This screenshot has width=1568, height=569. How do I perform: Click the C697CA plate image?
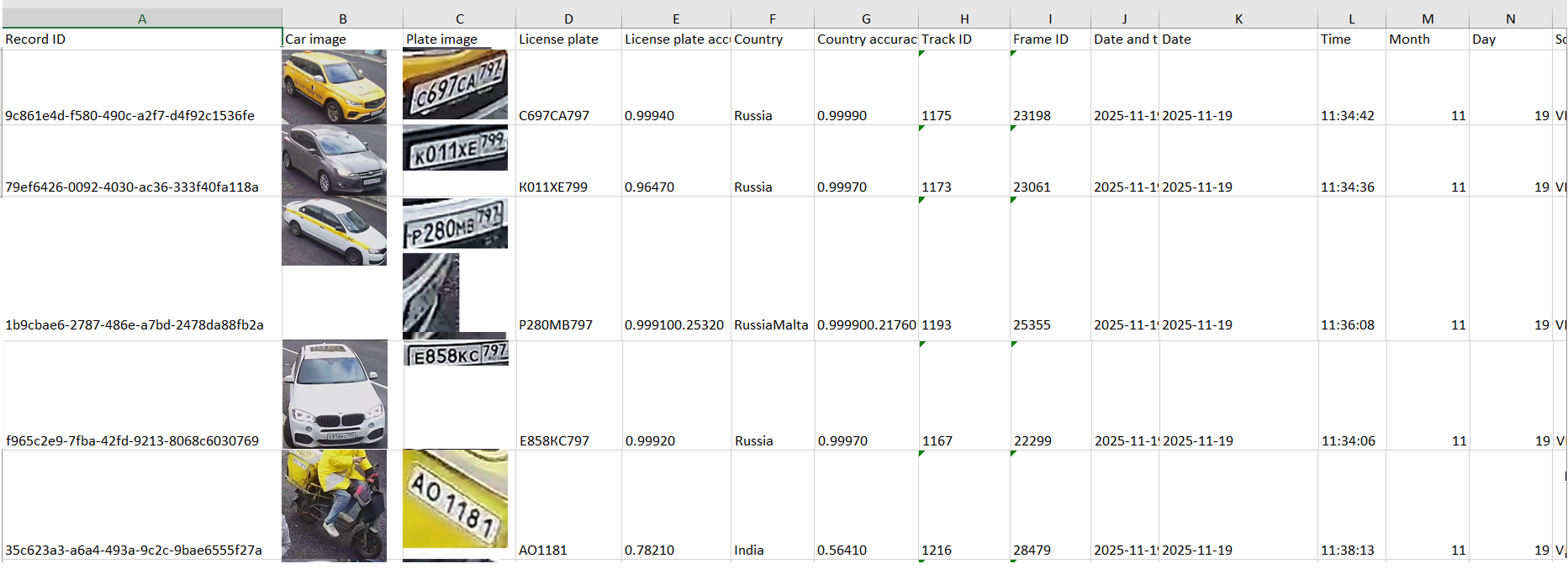456,83
